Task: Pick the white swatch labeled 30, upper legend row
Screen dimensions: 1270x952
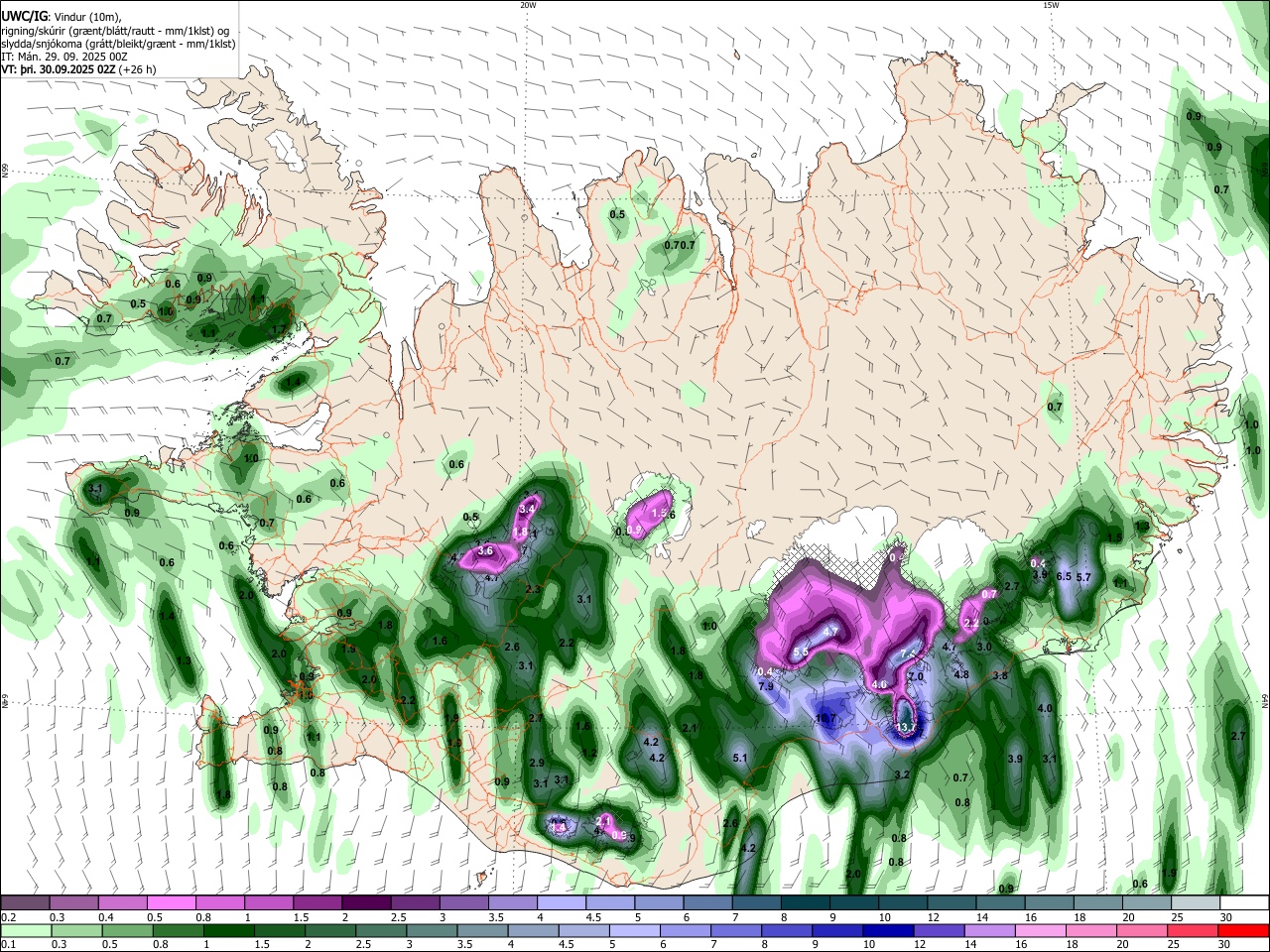Action: pyautogui.click(x=1242, y=902)
